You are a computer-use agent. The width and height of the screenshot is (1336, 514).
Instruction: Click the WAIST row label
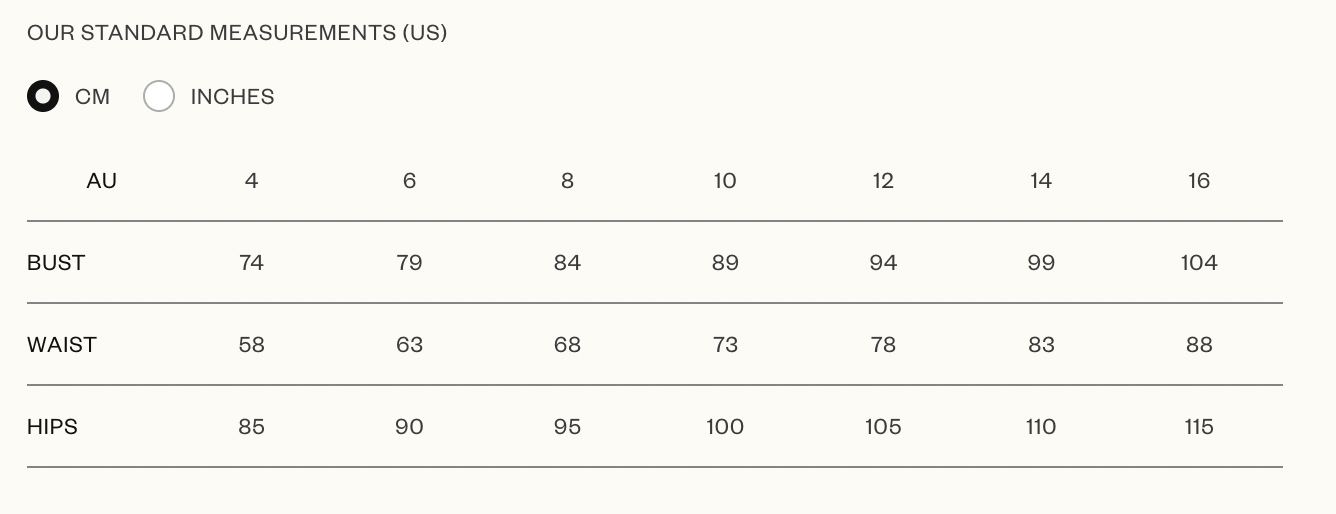62,345
